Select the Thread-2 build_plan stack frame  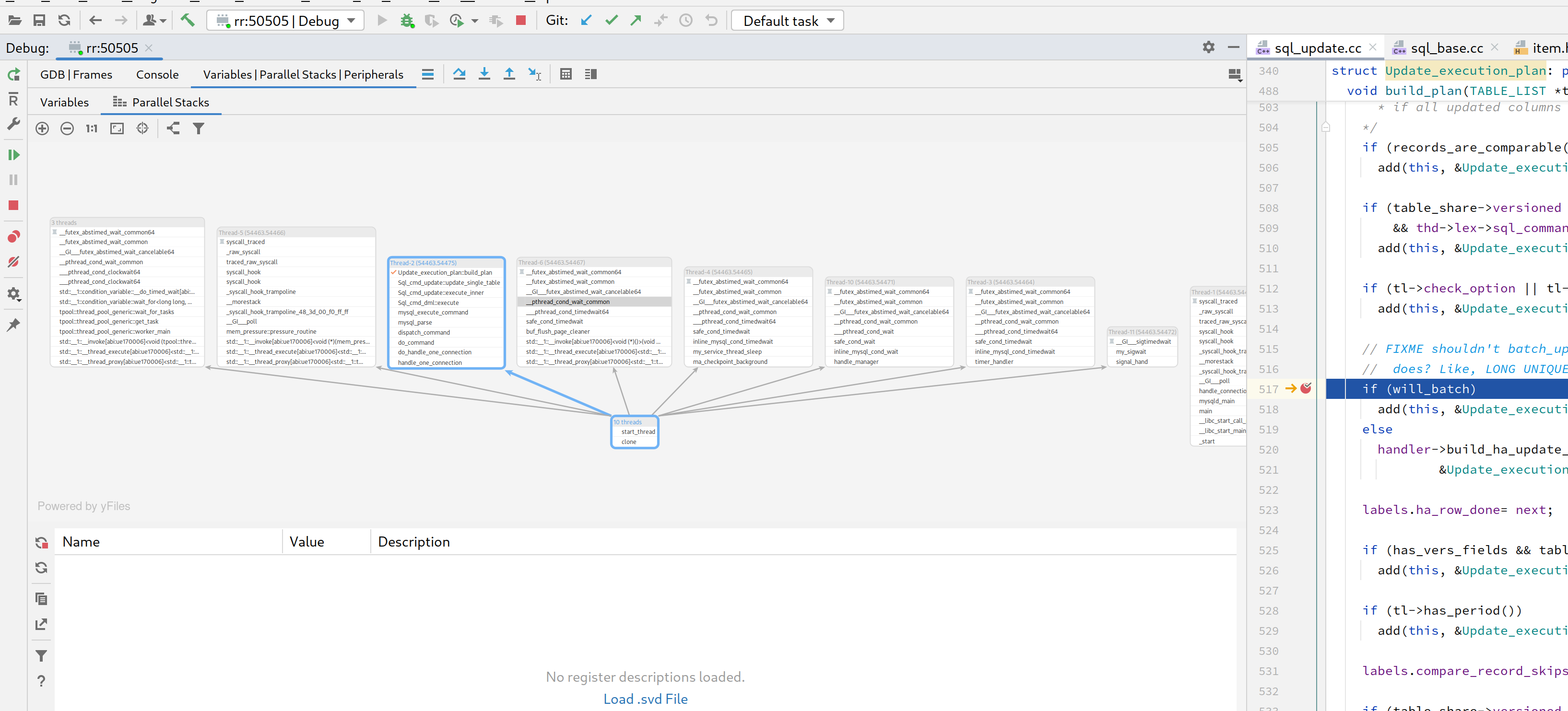[444, 272]
